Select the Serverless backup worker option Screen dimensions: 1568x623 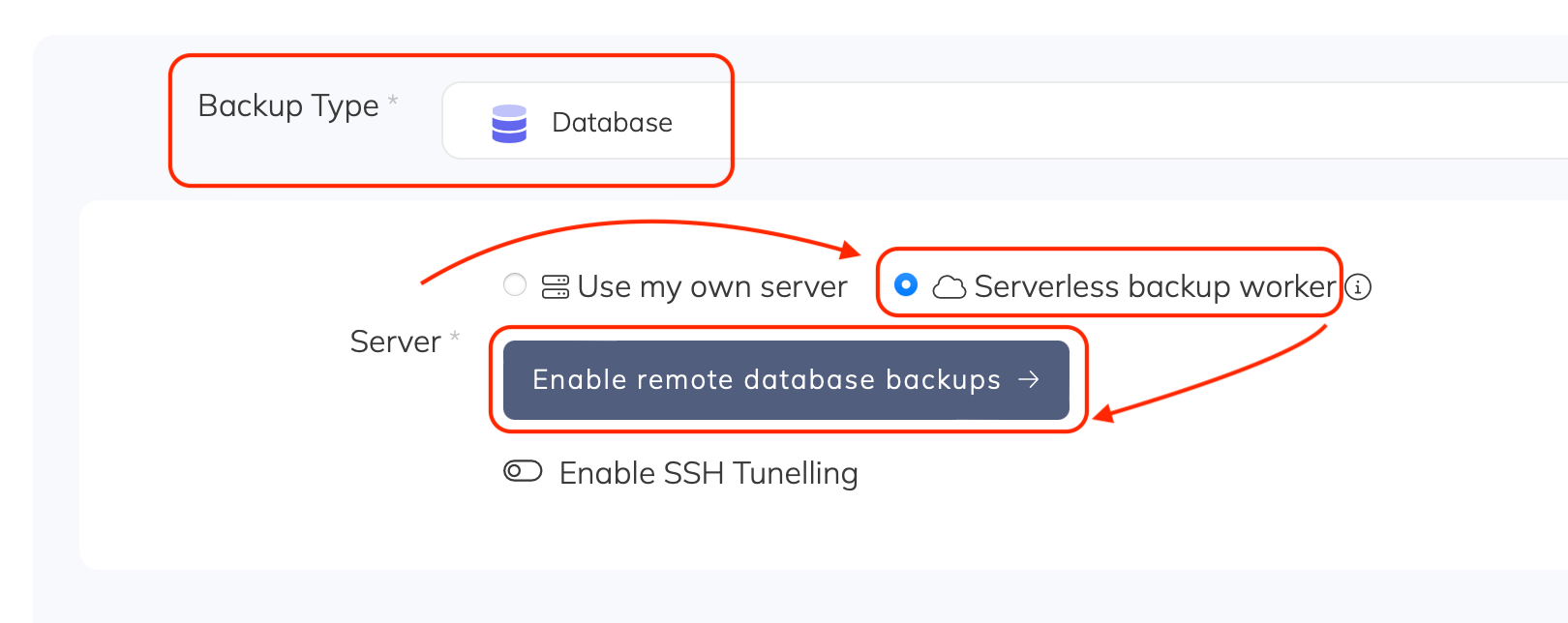[x=905, y=286]
